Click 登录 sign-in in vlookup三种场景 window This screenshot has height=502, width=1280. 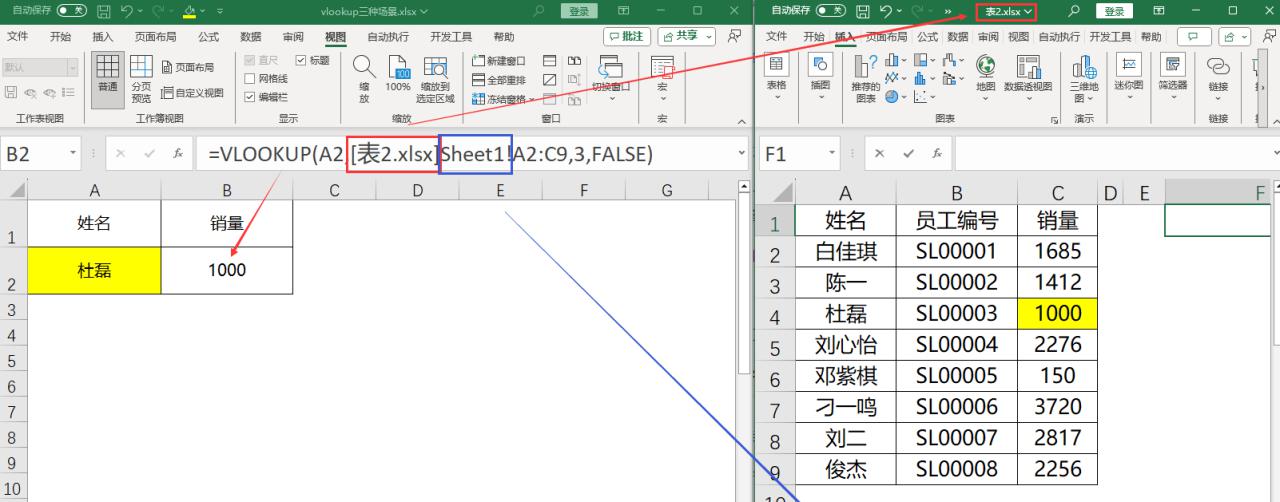click(x=578, y=11)
